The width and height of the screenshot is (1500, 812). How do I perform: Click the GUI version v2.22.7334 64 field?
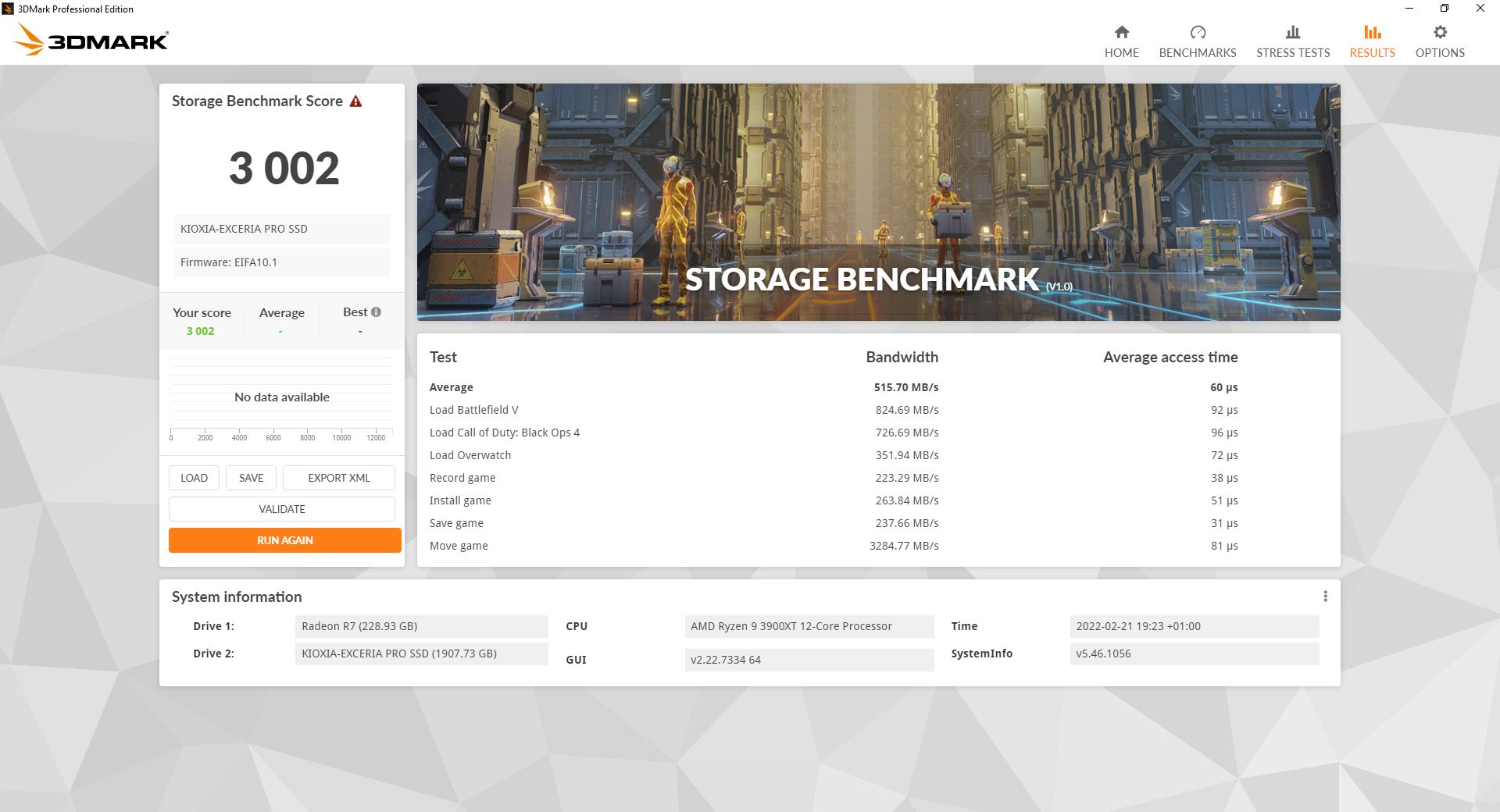(809, 660)
